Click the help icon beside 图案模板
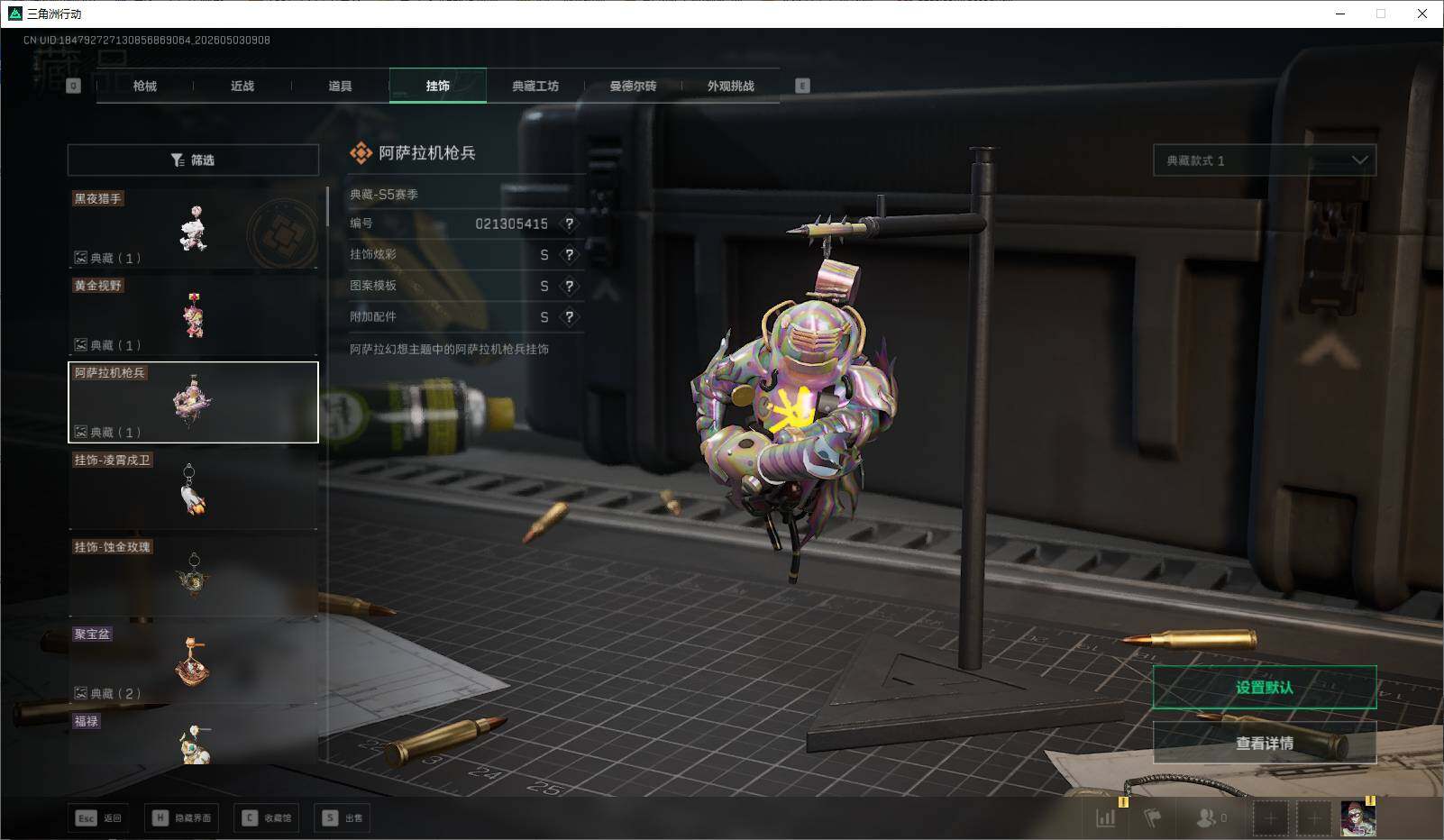 569,286
